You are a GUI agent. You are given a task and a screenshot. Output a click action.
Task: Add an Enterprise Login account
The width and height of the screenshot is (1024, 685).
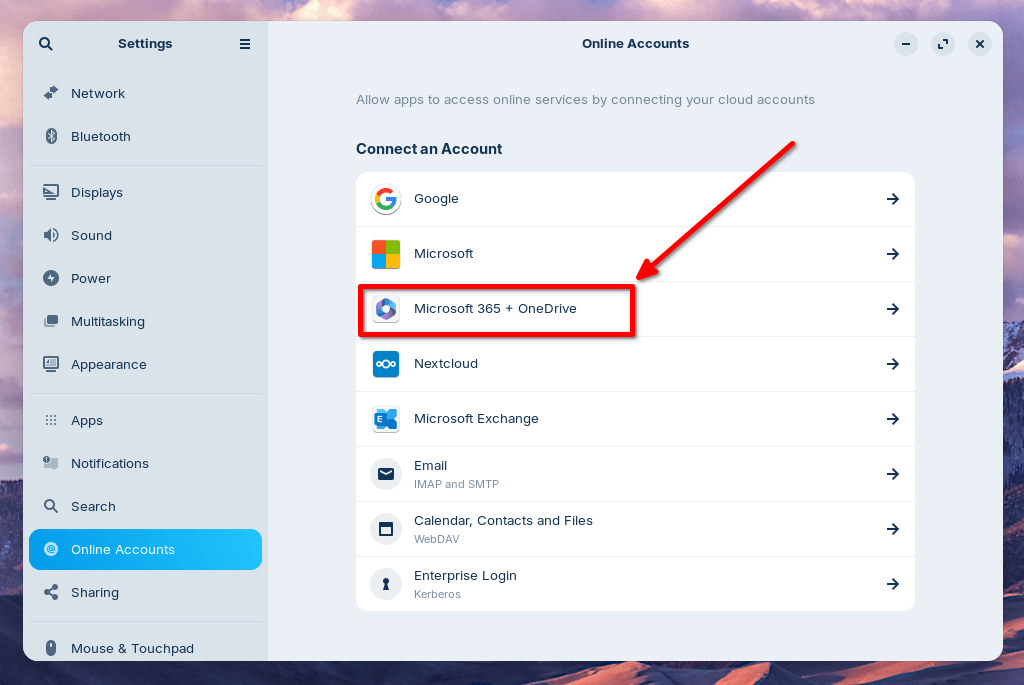pyautogui.click(x=635, y=584)
